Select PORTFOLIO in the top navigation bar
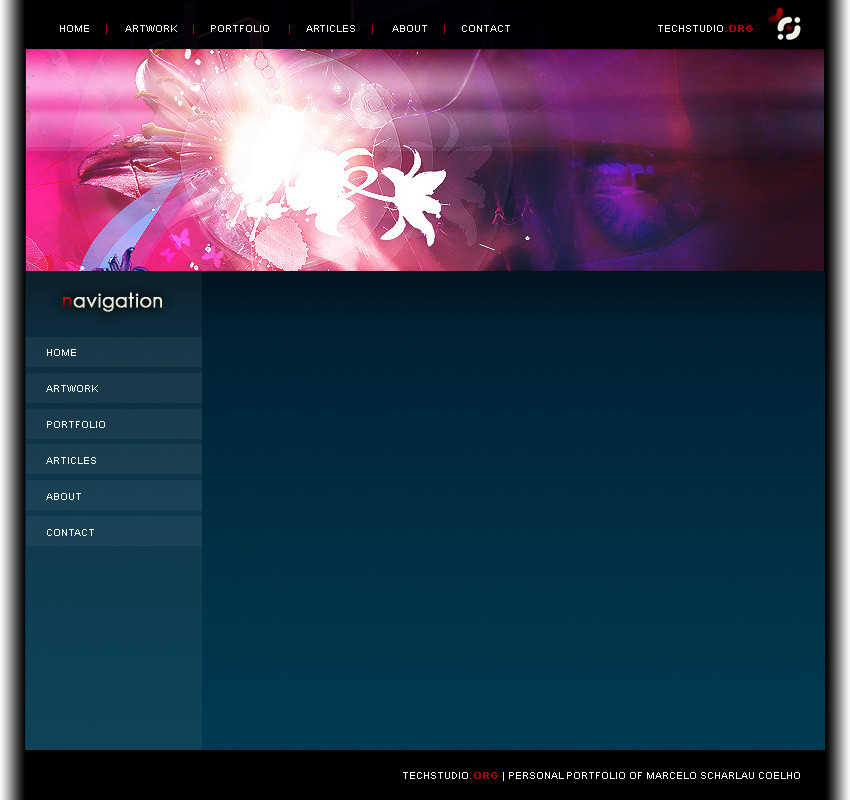 pyautogui.click(x=240, y=29)
